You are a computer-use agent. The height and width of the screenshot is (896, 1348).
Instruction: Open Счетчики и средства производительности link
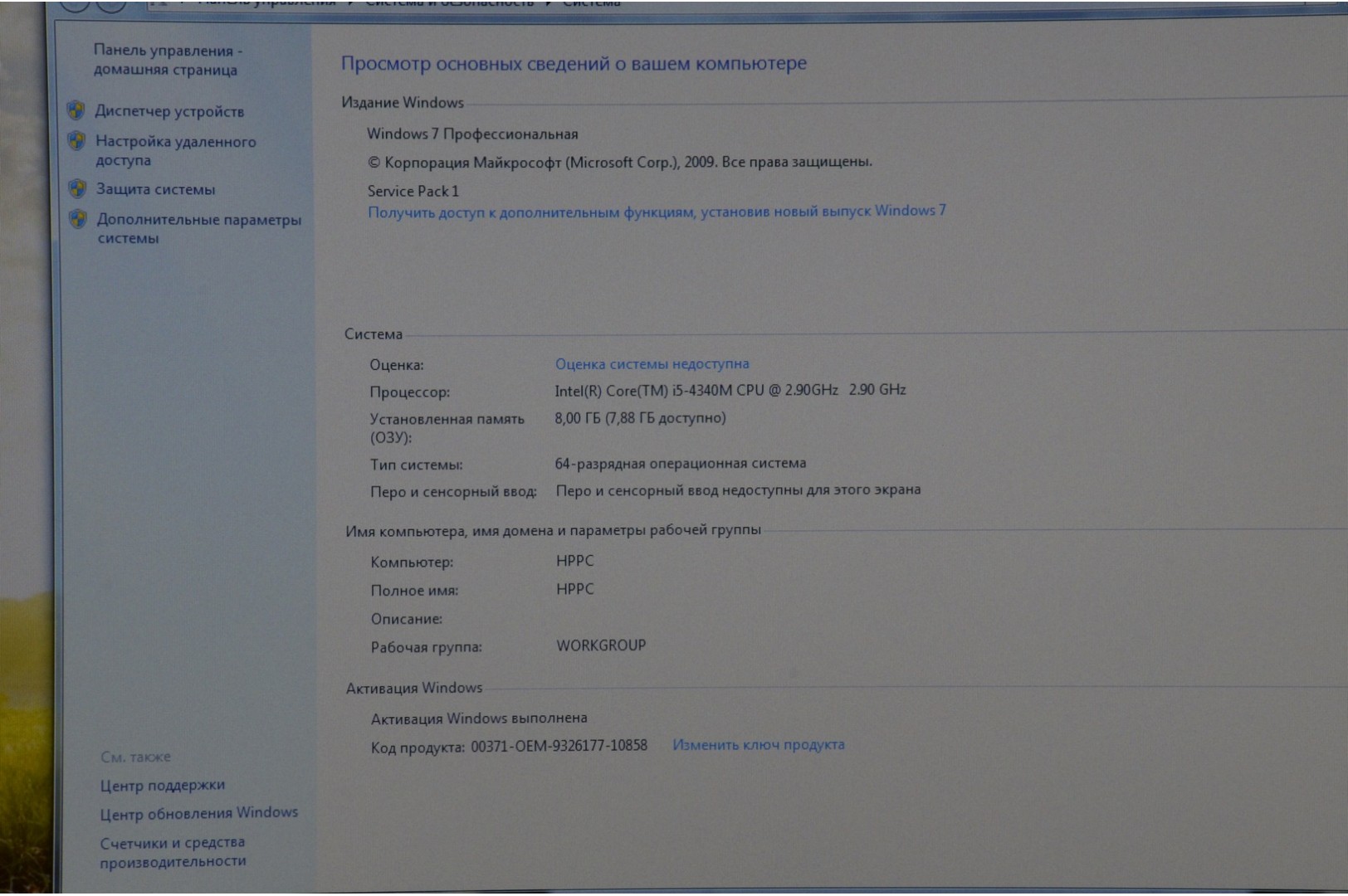point(173,852)
